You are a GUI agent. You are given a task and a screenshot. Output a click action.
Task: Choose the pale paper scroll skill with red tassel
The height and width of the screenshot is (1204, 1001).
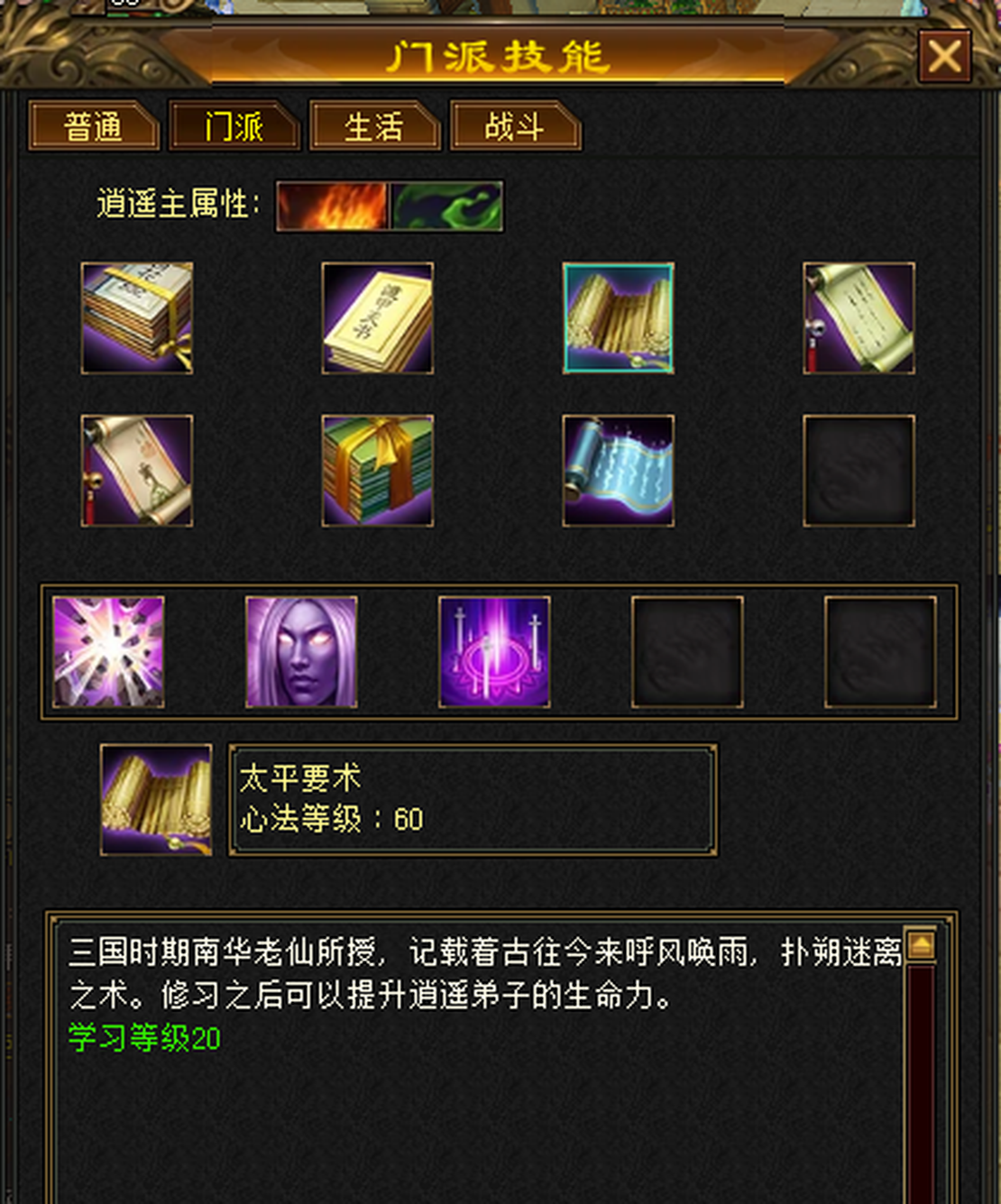point(859,318)
